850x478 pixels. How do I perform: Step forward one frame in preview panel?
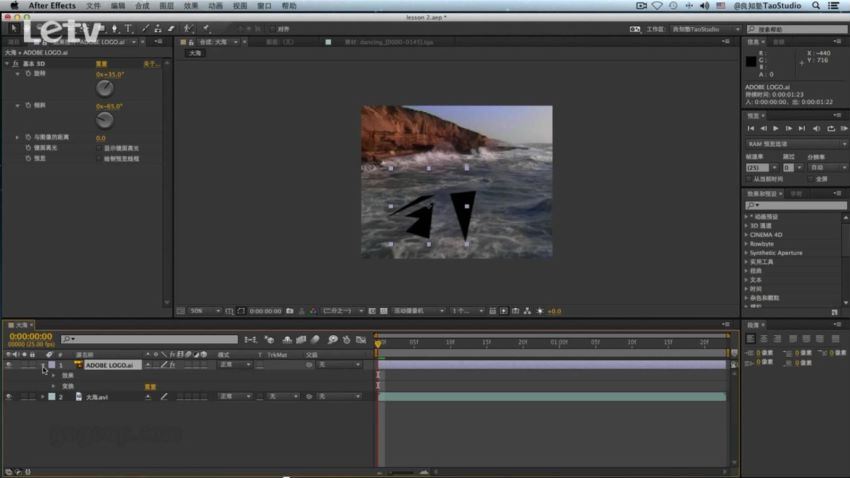click(x=789, y=128)
